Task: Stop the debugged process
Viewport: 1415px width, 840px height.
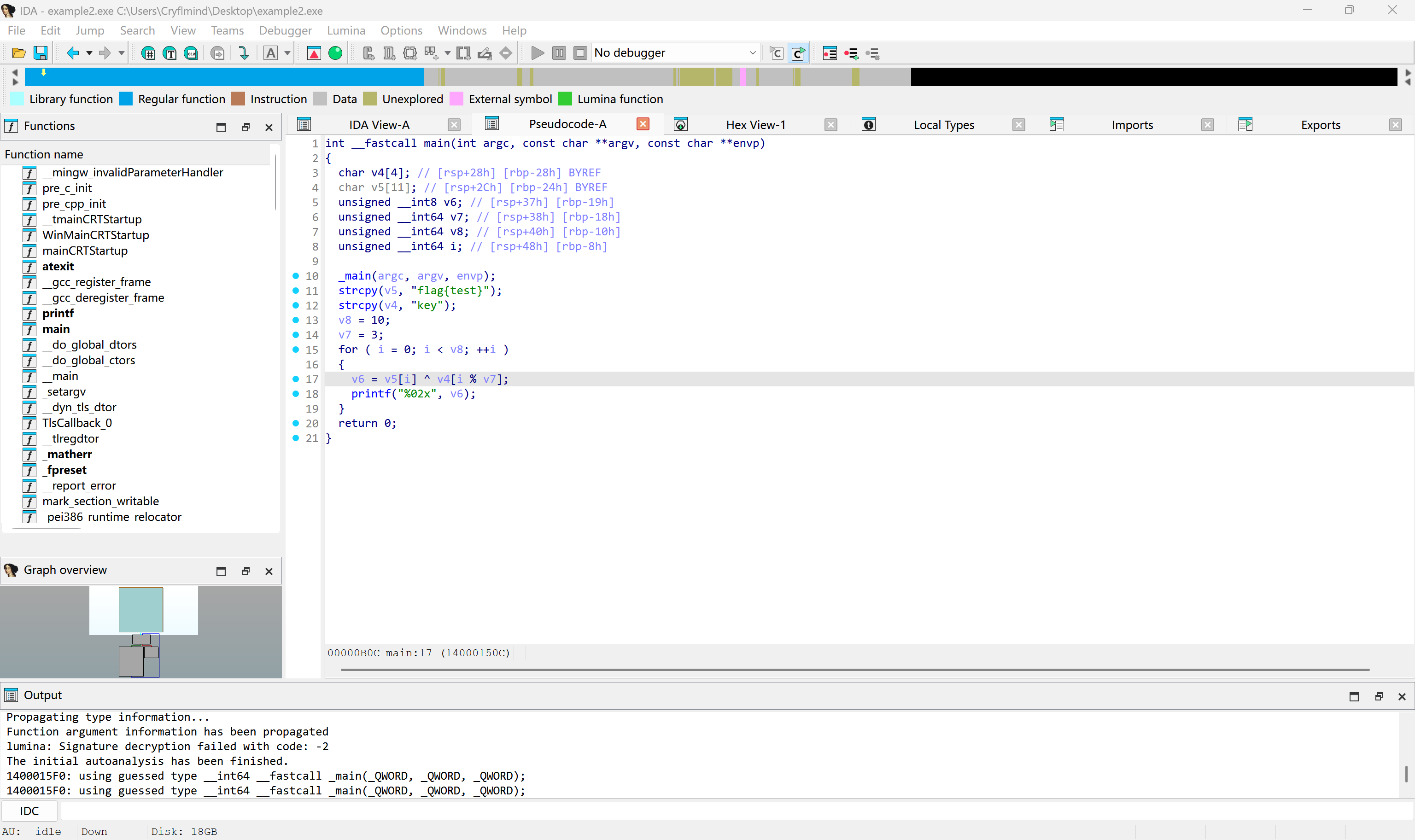Action: click(579, 52)
